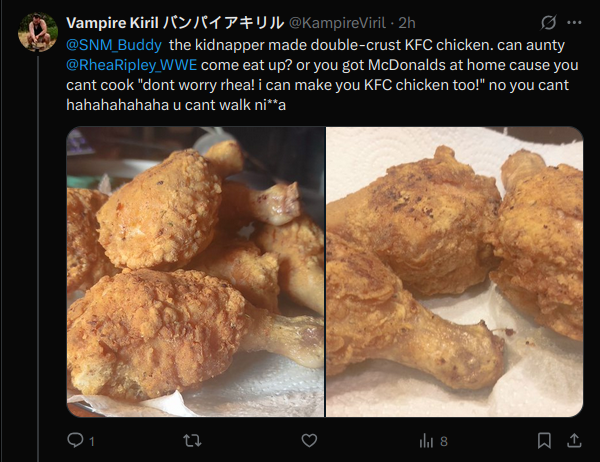Click the reply speech bubble icon
The height and width of the screenshot is (462, 600).
75,440
